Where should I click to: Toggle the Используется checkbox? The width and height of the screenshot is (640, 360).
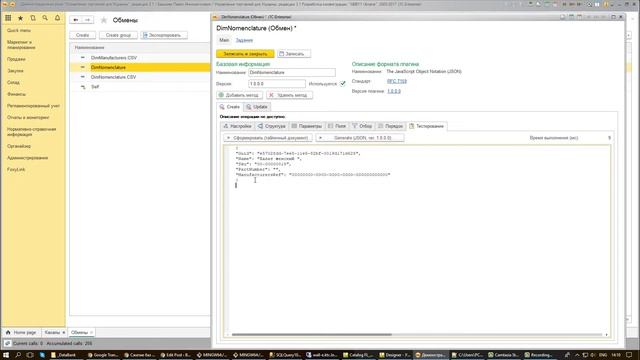343,84
